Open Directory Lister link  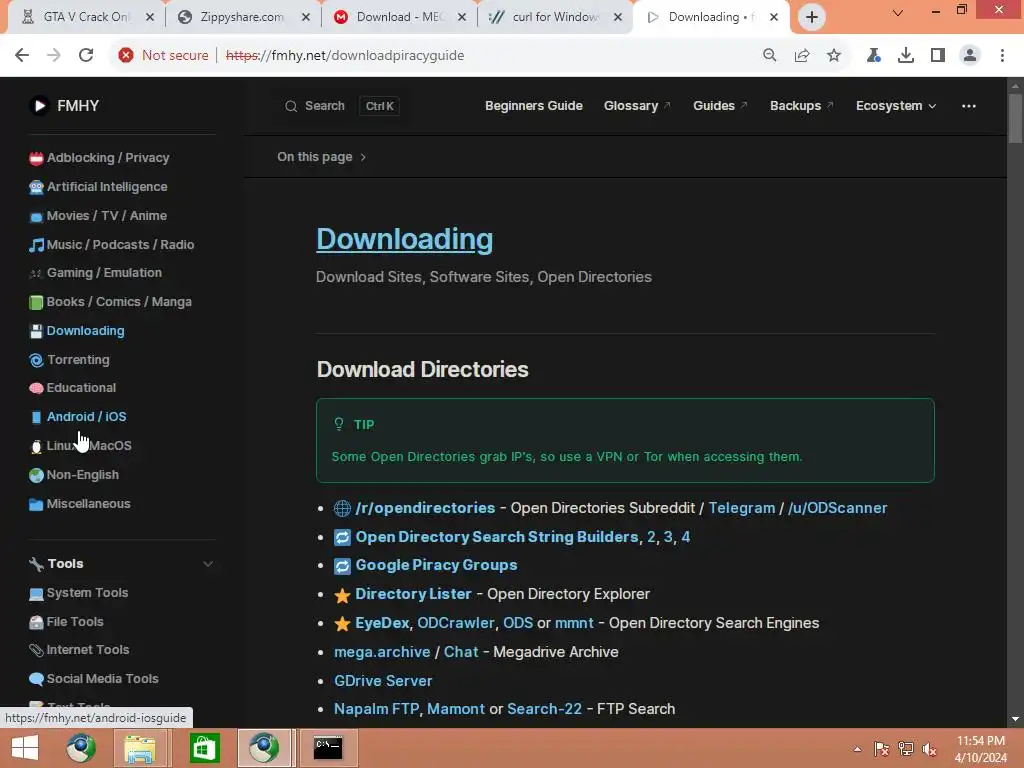413,594
